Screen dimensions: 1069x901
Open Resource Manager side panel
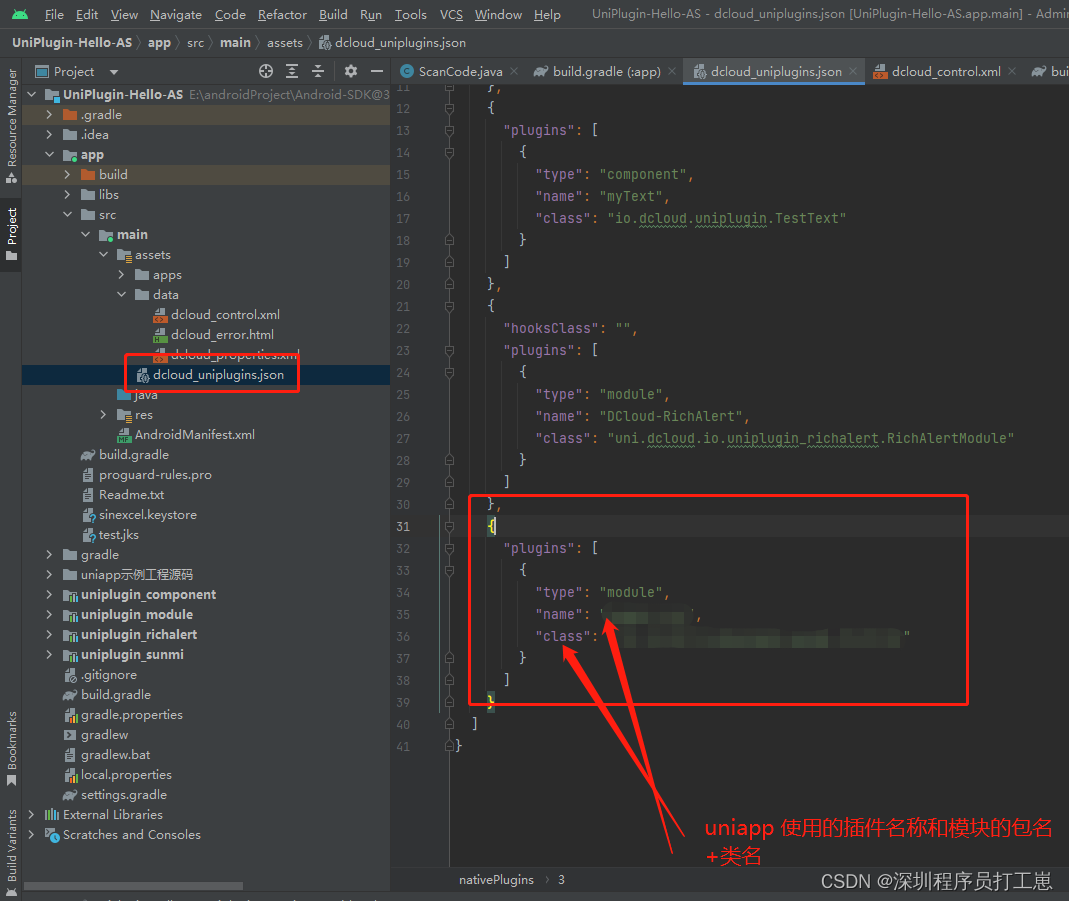[12, 126]
